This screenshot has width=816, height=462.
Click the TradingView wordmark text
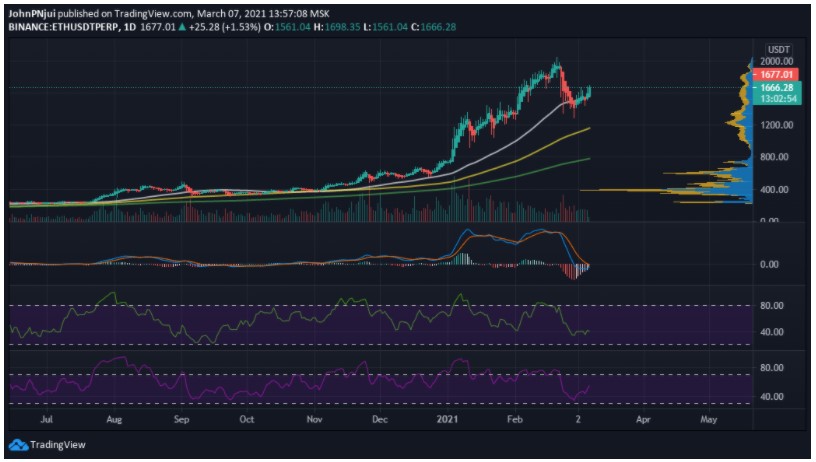coord(57,445)
